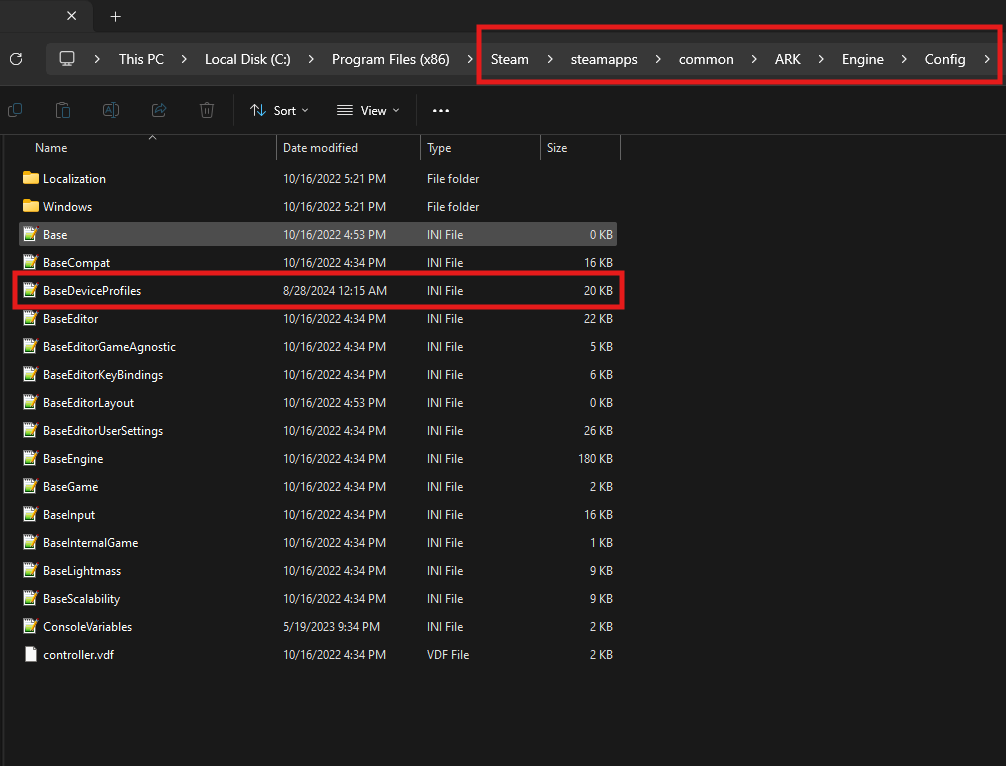Image resolution: width=1006 pixels, height=766 pixels.
Task: Select the Localization folder
Action: 74,179
